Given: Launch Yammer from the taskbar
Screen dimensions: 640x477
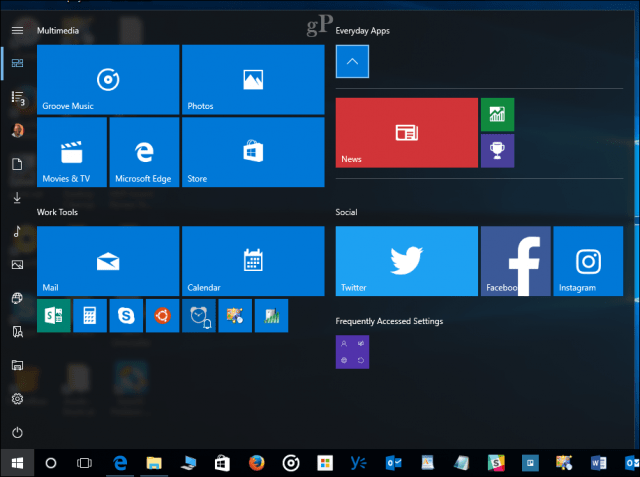Looking at the screenshot, I should pyautogui.click(x=359, y=463).
